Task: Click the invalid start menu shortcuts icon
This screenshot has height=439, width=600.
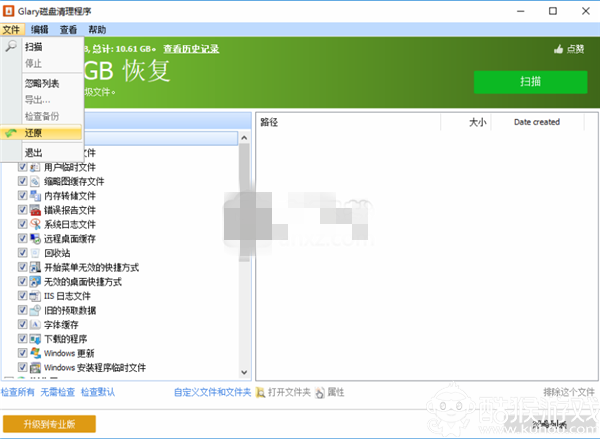Action: tap(35, 267)
